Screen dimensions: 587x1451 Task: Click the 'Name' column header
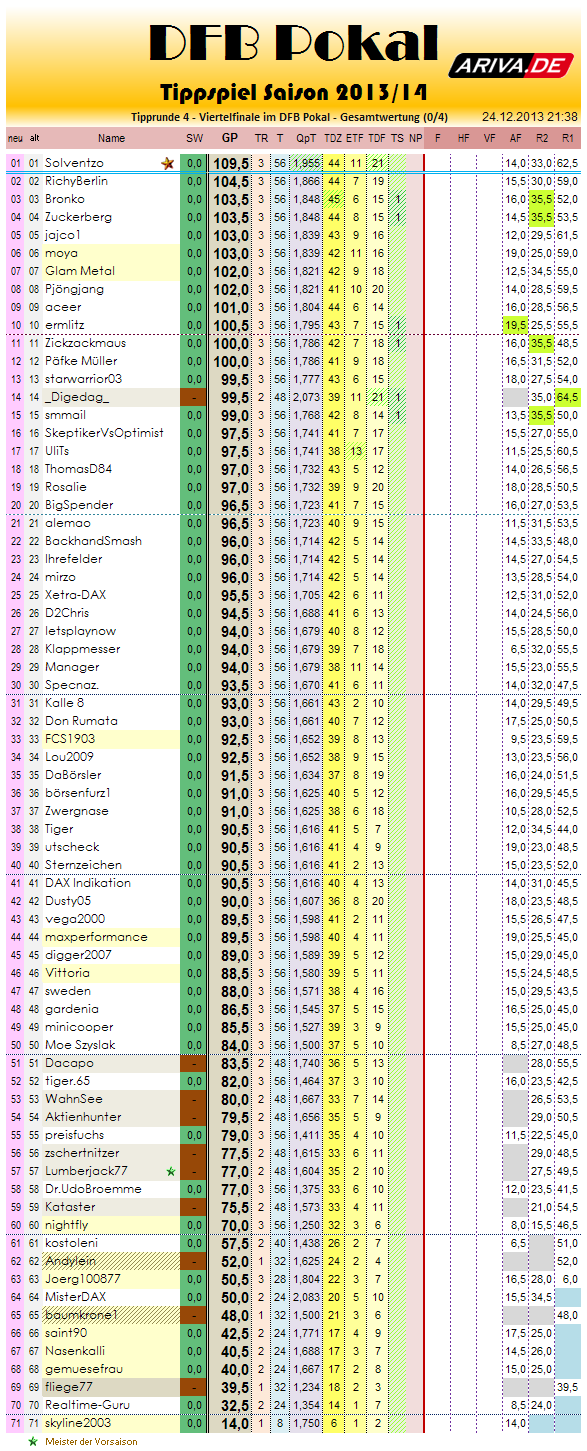(x=111, y=138)
